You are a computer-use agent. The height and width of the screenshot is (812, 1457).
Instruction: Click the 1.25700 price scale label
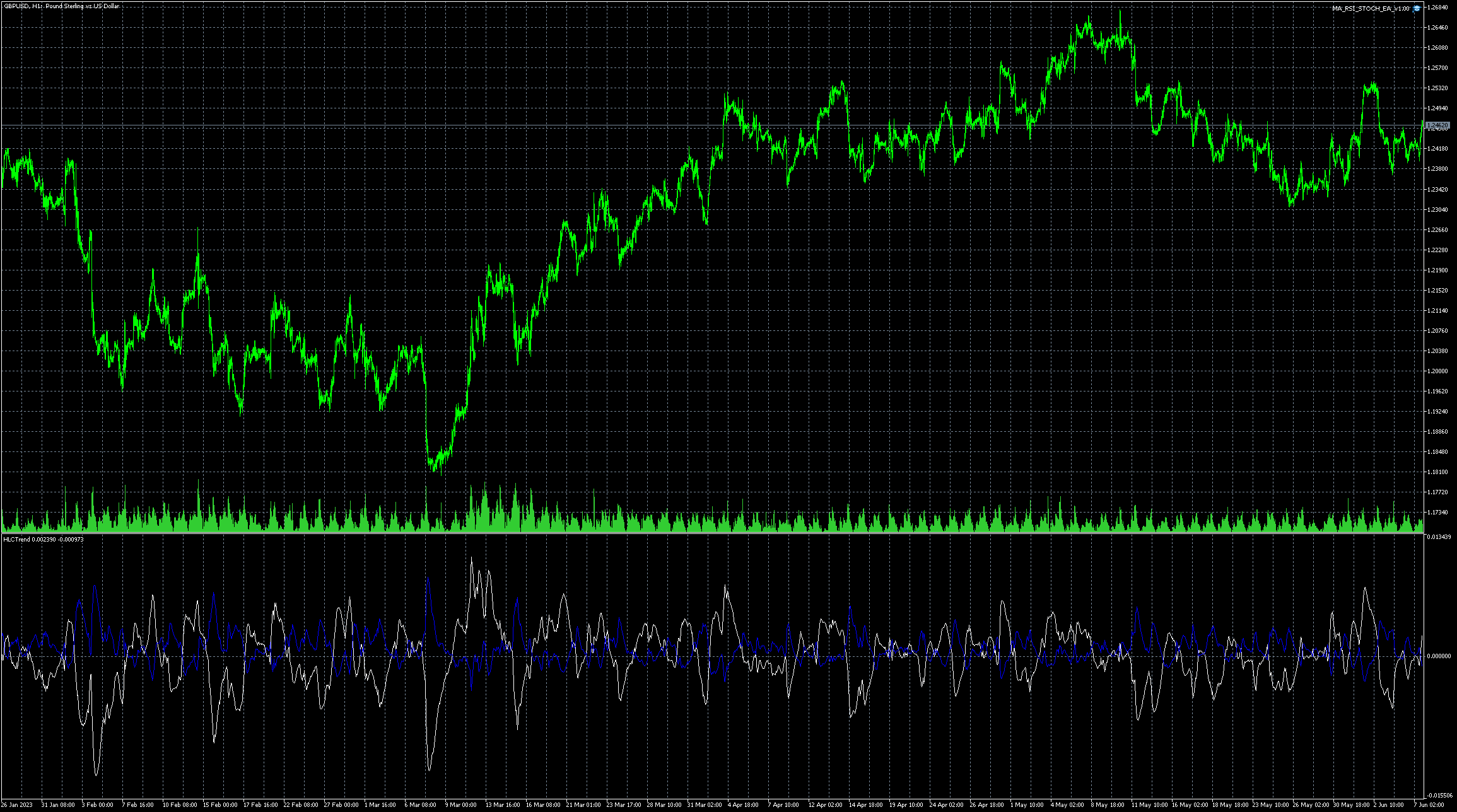tap(1437, 68)
